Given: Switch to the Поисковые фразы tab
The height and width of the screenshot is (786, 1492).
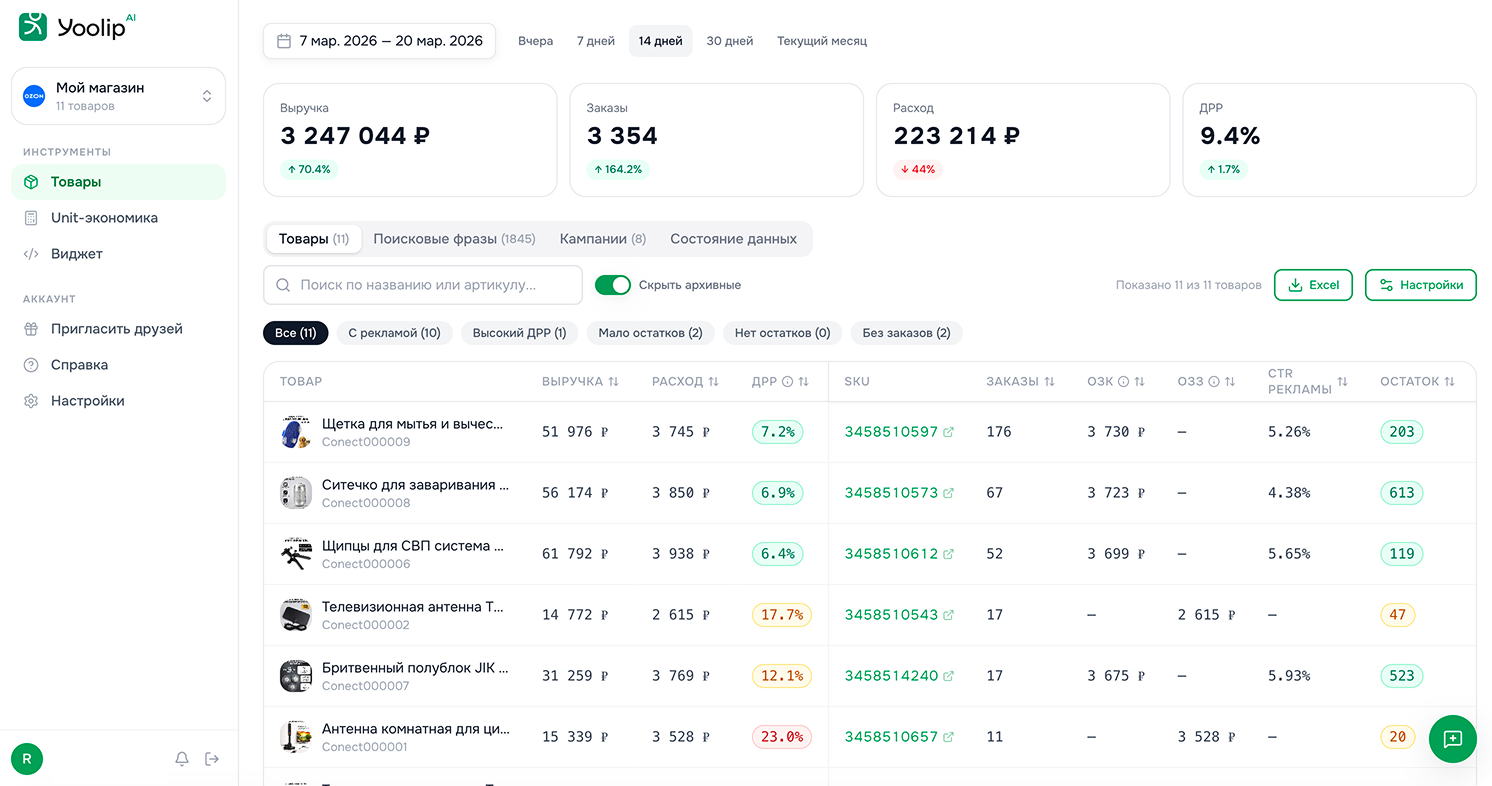Looking at the screenshot, I should 454,239.
